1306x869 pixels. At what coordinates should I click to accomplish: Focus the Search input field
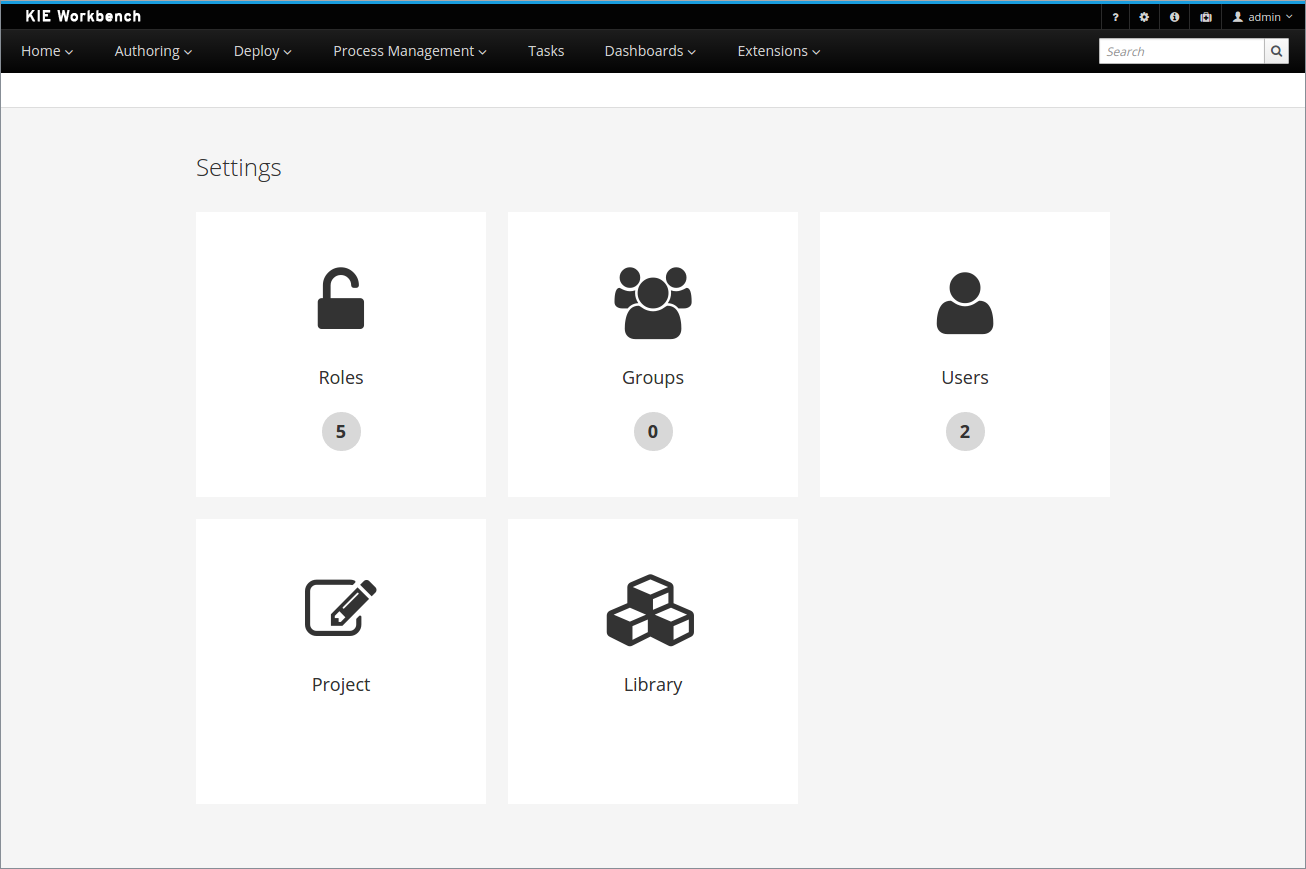coord(1181,51)
